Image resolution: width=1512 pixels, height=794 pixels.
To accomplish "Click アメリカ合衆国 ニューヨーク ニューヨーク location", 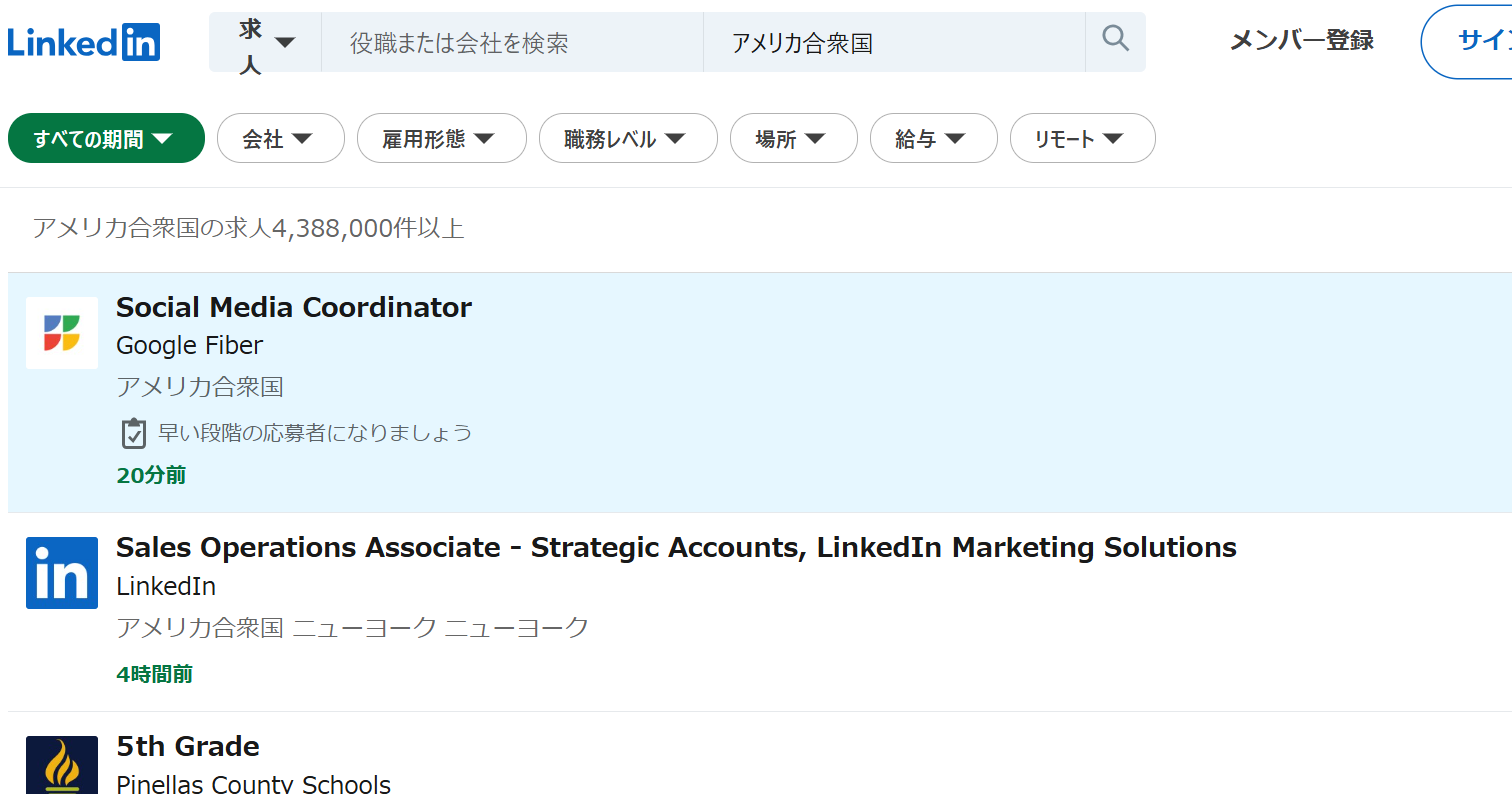I will [x=353, y=628].
